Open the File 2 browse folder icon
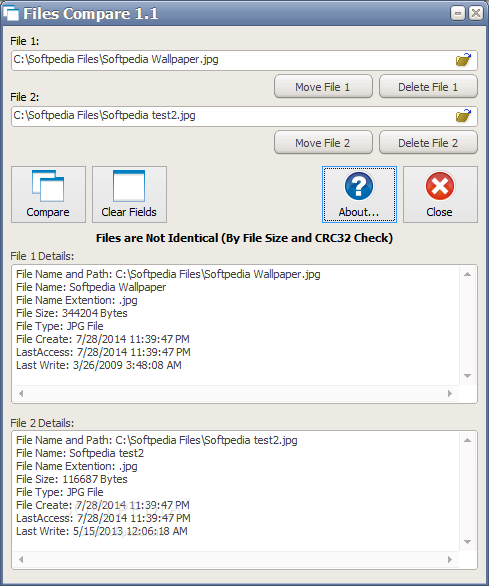The height and width of the screenshot is (586, 489). (463, 116)
